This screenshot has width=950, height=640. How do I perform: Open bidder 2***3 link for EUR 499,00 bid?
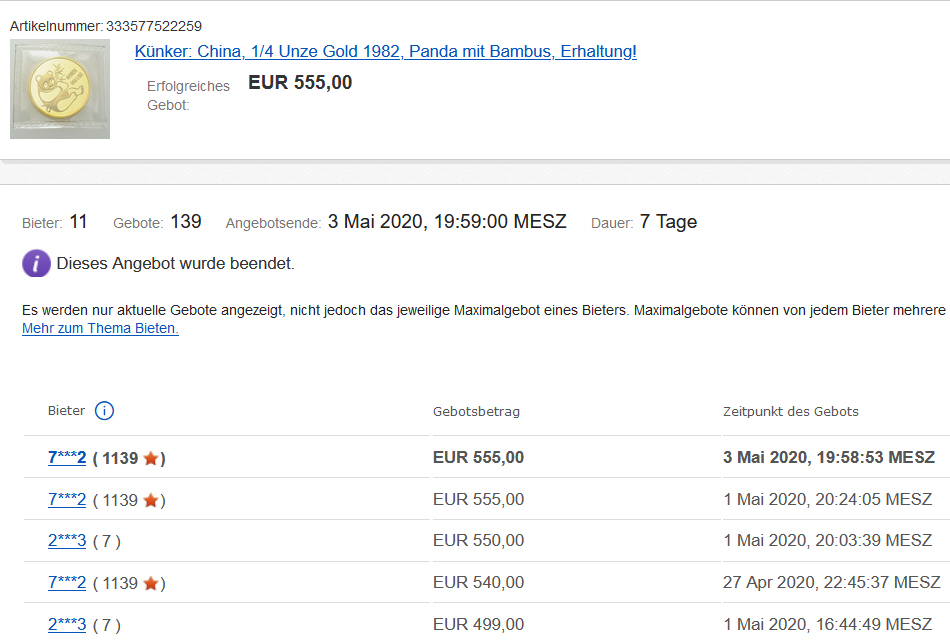(67, 625)
